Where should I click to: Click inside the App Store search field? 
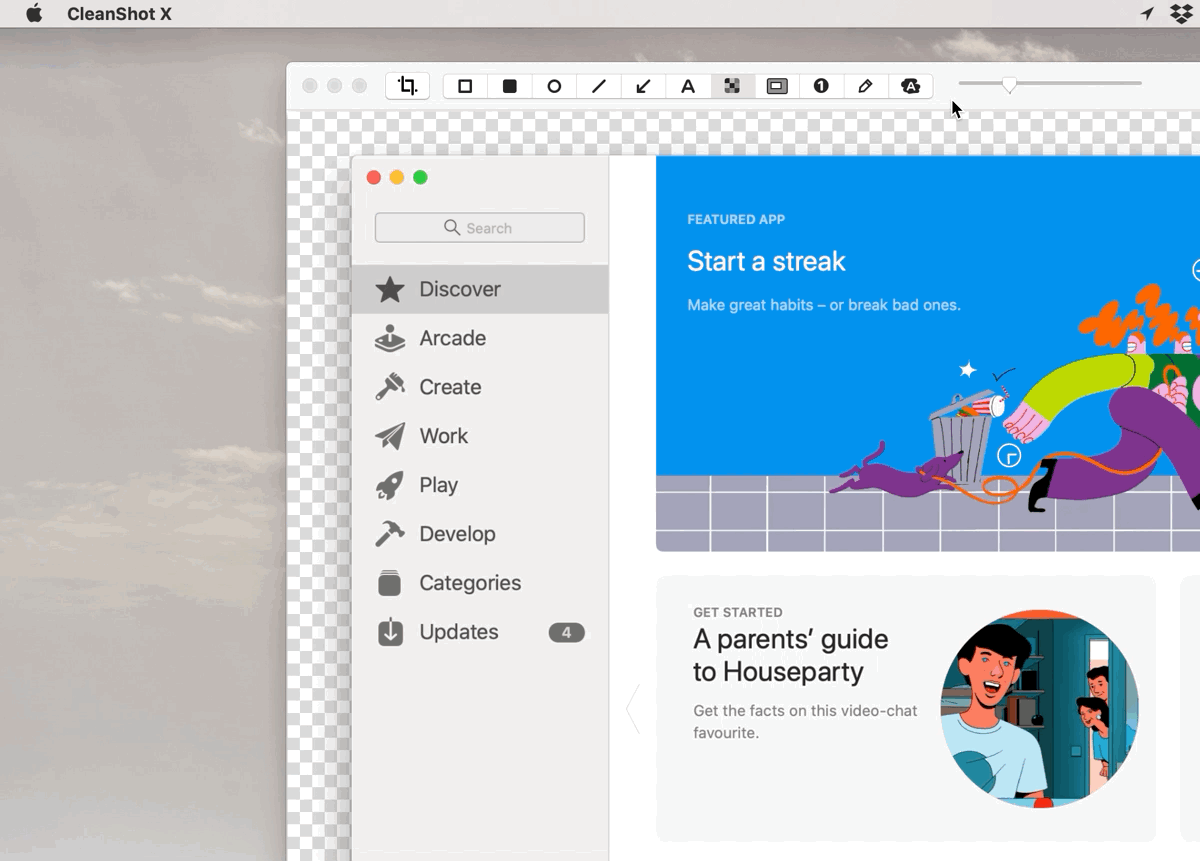[x=479, y=227]
